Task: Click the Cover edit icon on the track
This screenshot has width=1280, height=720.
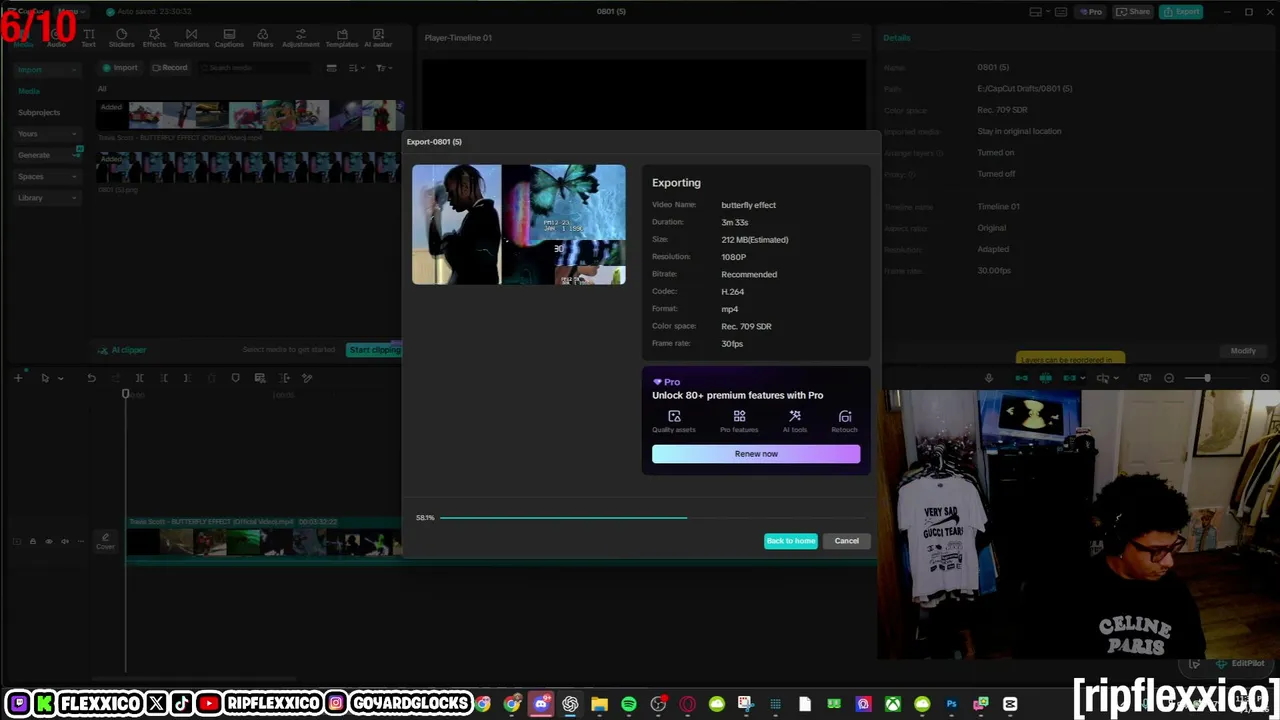Action: coord(105,541)
